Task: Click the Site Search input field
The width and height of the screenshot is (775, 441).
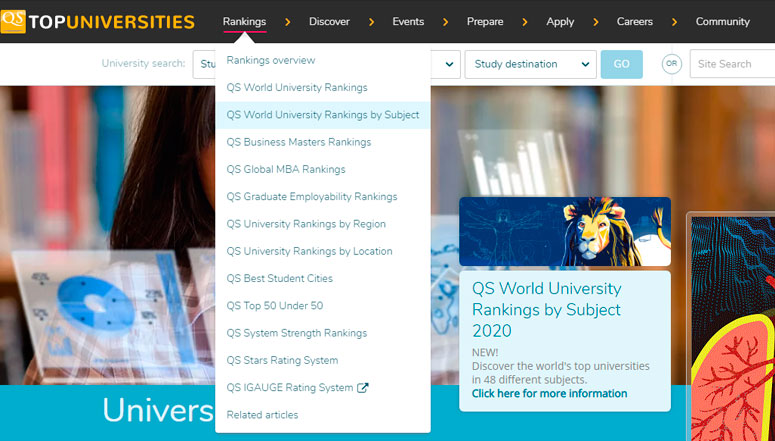Action: [x=732, y=64]
